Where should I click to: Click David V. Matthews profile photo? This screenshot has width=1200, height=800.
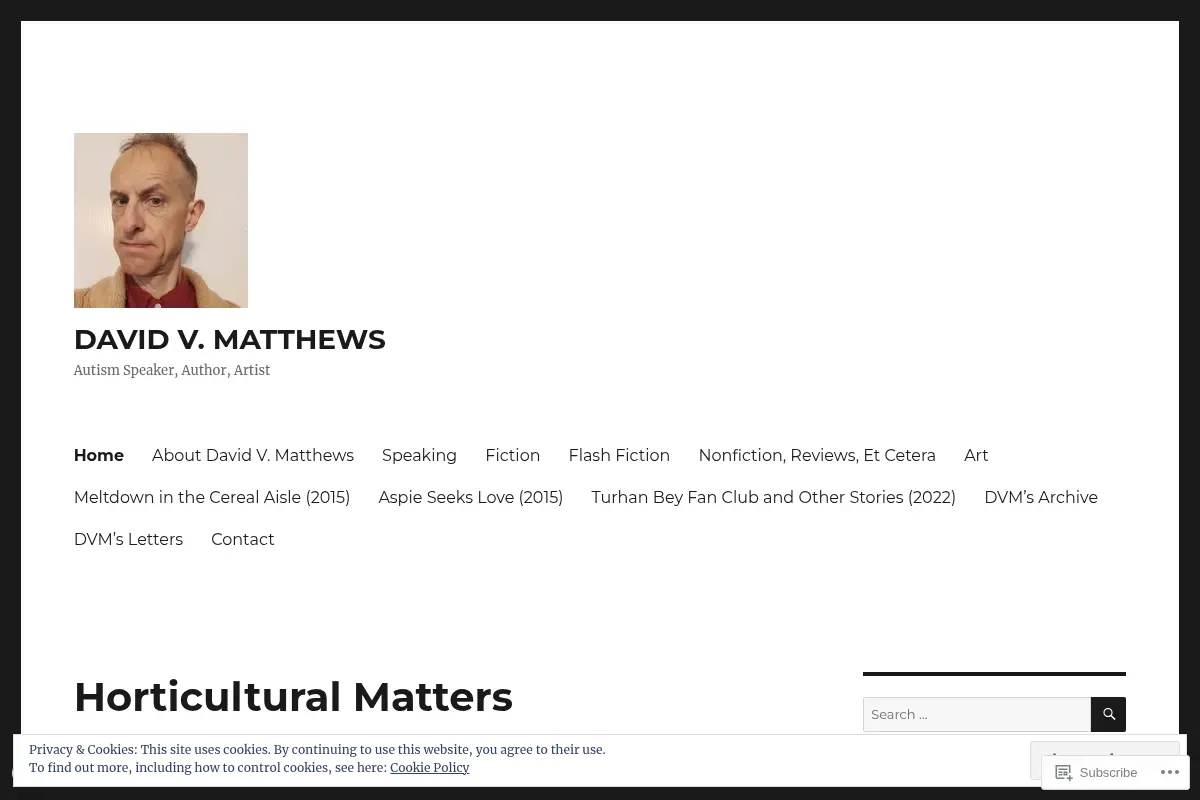[x=161, y=220]
